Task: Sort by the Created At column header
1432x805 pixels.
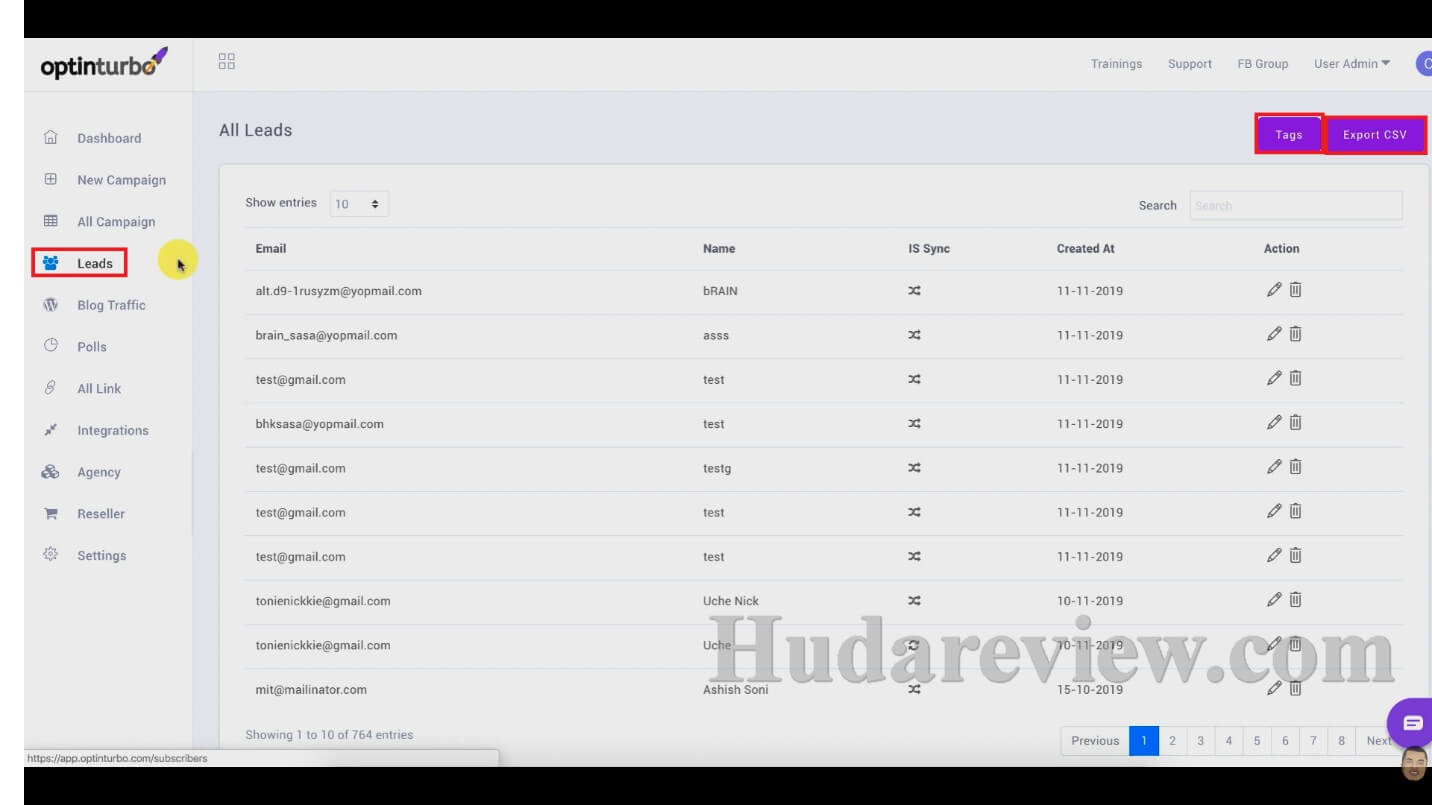Action: (1086, 248)
